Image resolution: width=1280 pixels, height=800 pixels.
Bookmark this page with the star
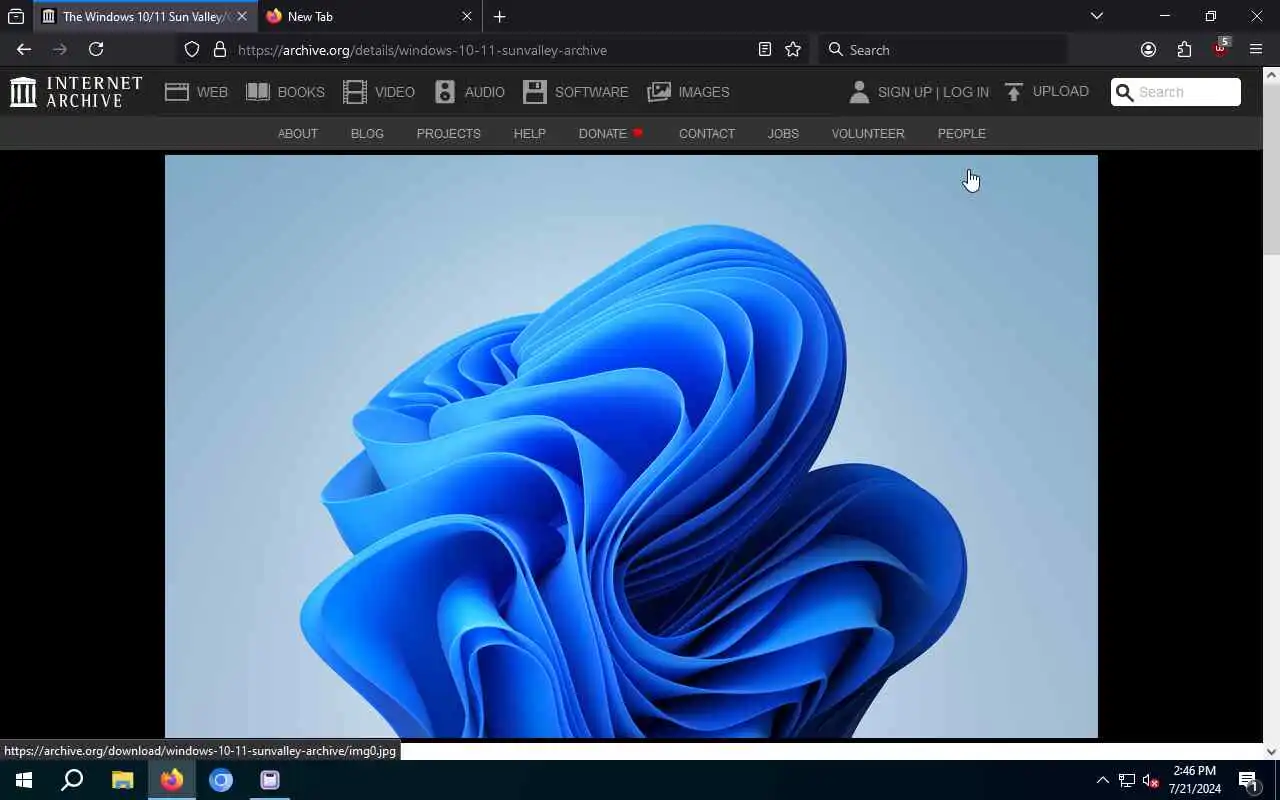pyautogui.click(x=793, y=49)
